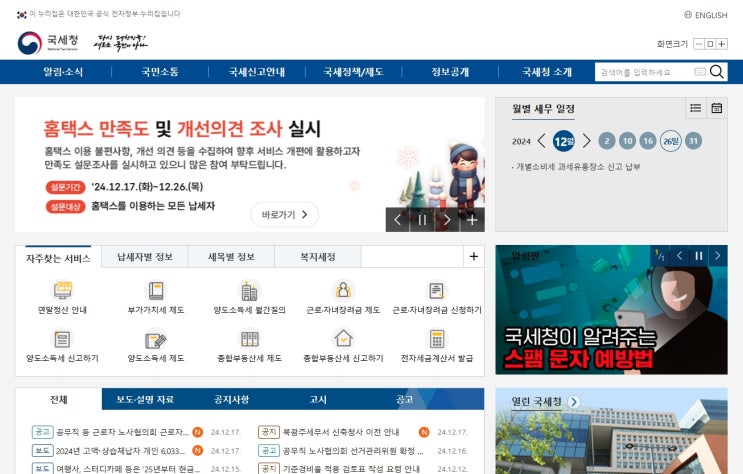Select day 2 in tax schedule
Screen dimensions: 743x474
pyautogui.click(x=607, y=141)
